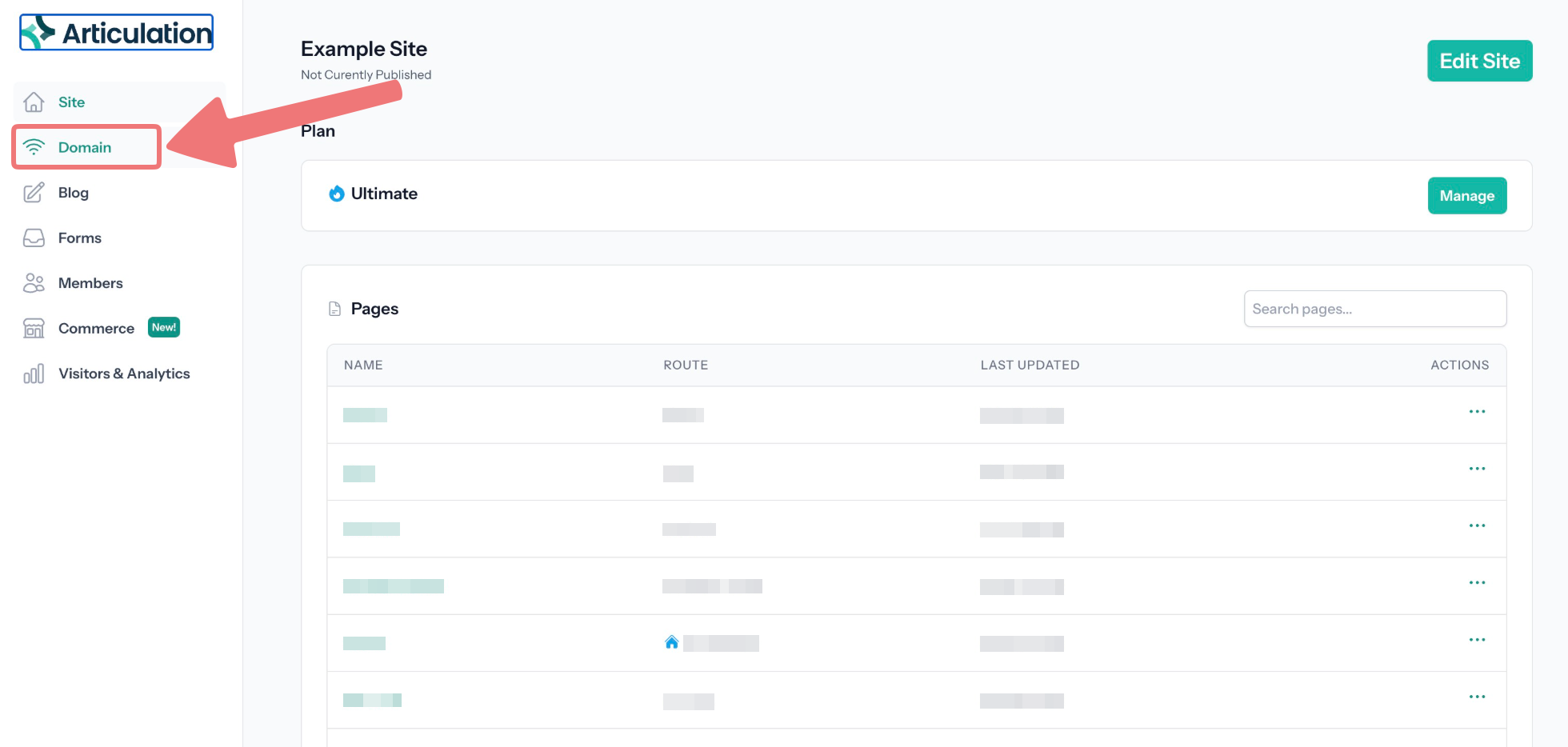This screenshot has height=747, width=1568.
Task: Click the Domain wifi icon
Action: [34, 147]
